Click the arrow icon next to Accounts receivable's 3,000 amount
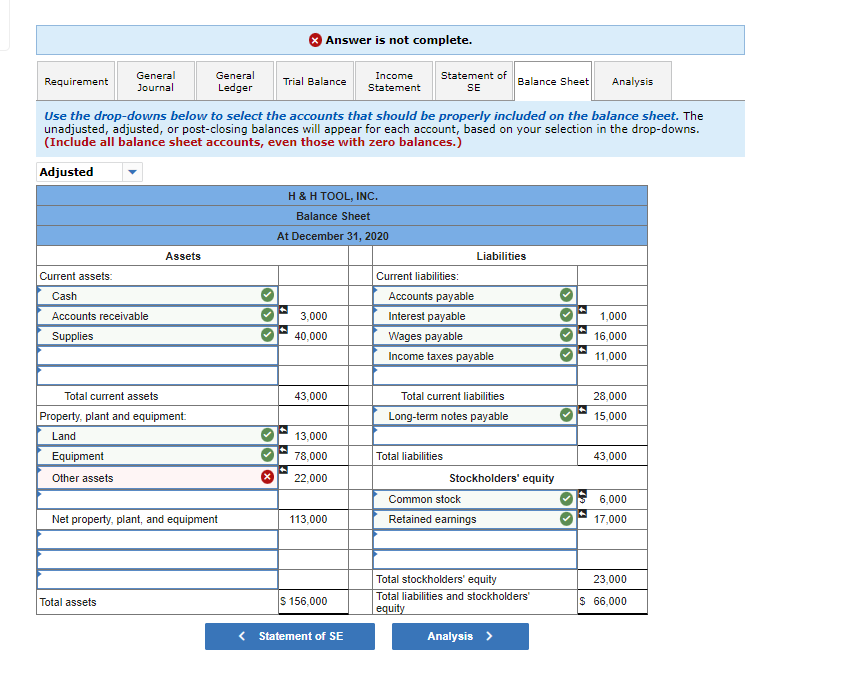The width and height of the screenshot is (857, 698). pos(286,311)
